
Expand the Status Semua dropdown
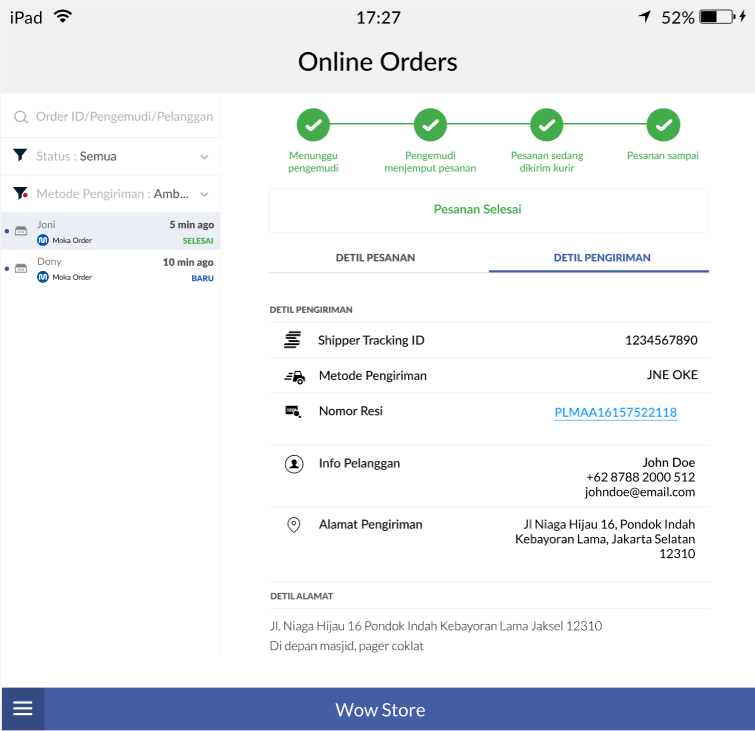[204, 157]
